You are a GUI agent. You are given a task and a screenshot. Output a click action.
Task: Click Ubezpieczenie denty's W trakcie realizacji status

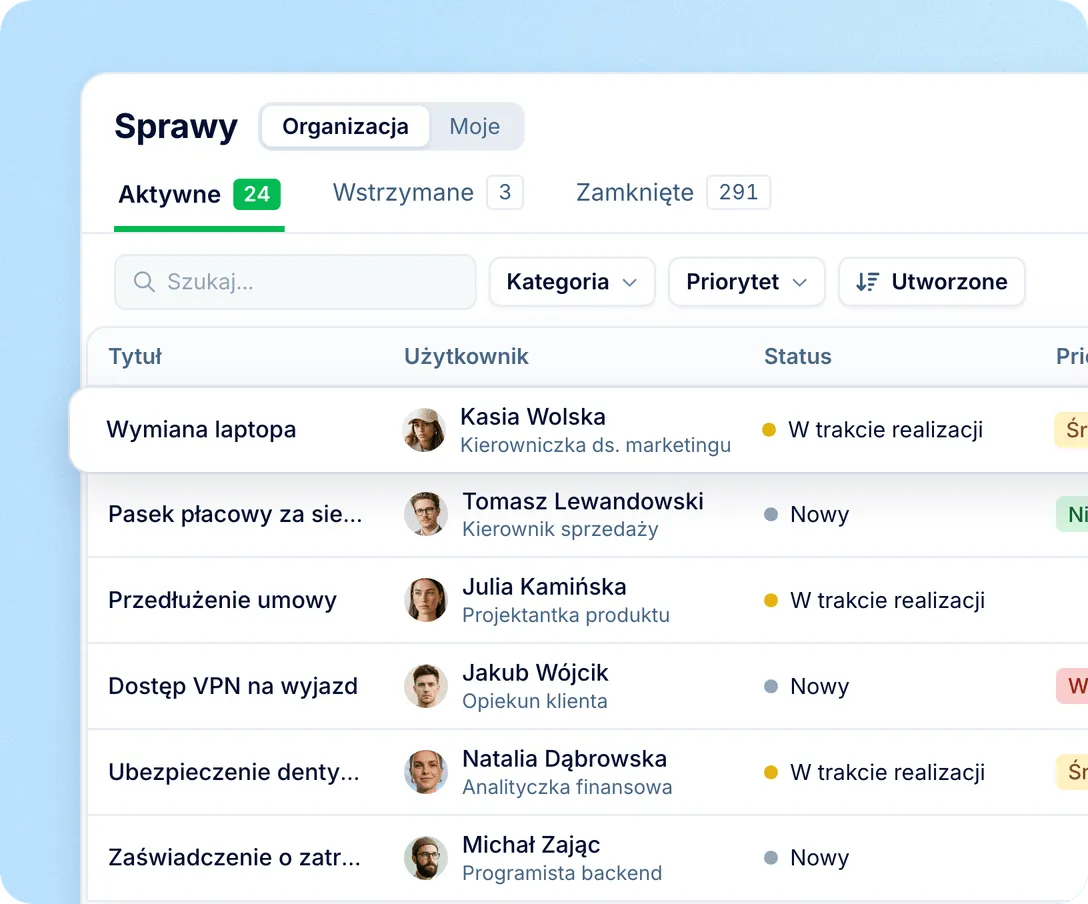[874, 771]
